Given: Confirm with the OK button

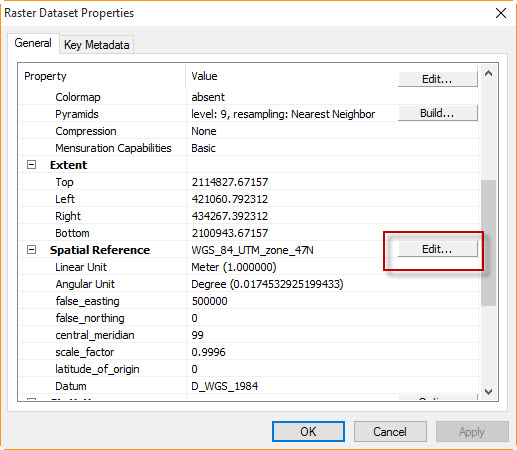Looking at the screenshot, I should tap(308, 432).
